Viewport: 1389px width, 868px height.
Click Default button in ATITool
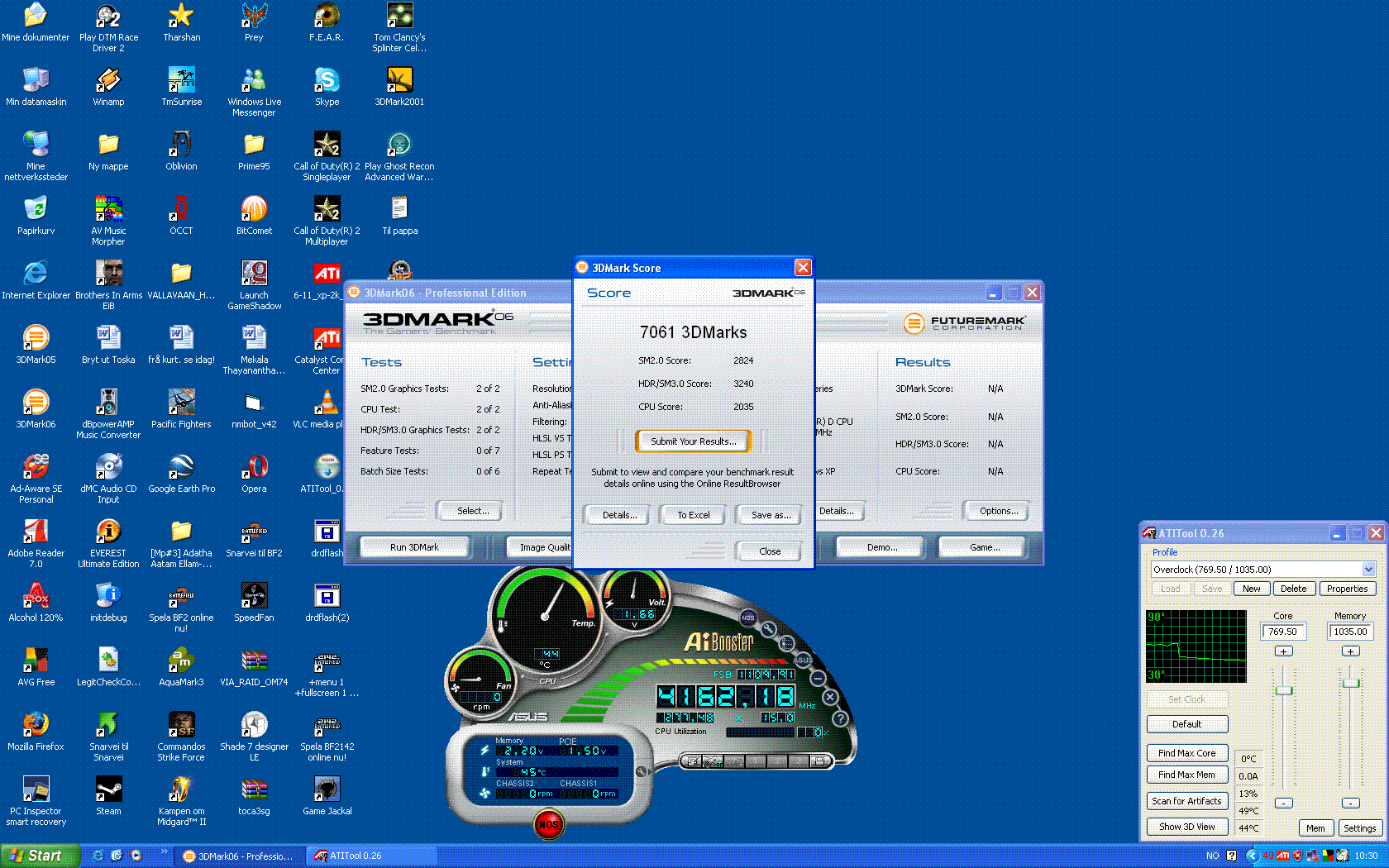coord(1186,724)
